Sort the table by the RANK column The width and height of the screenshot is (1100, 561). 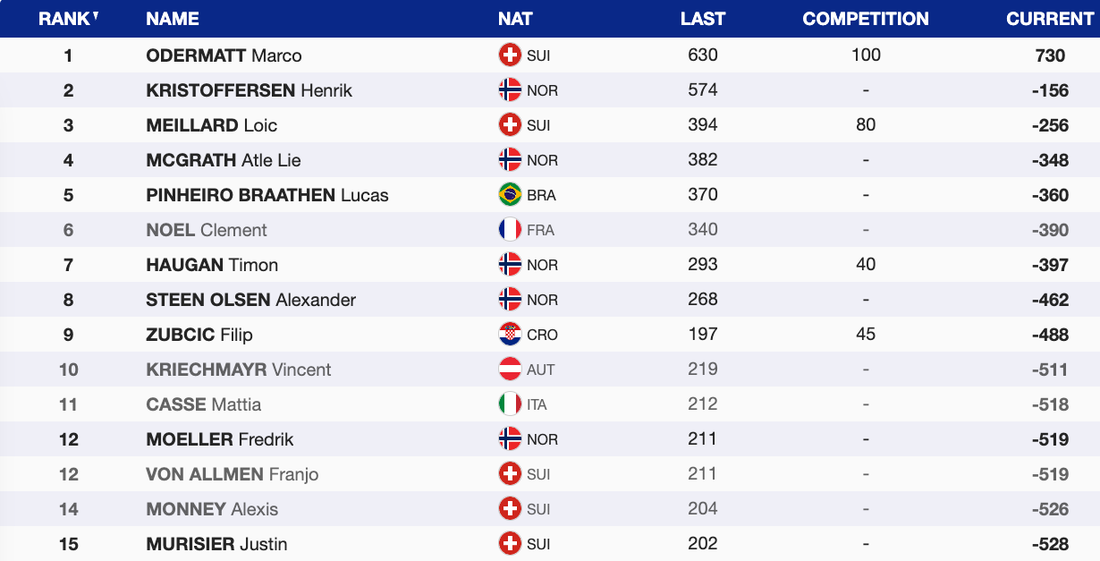tap(63, 19)
